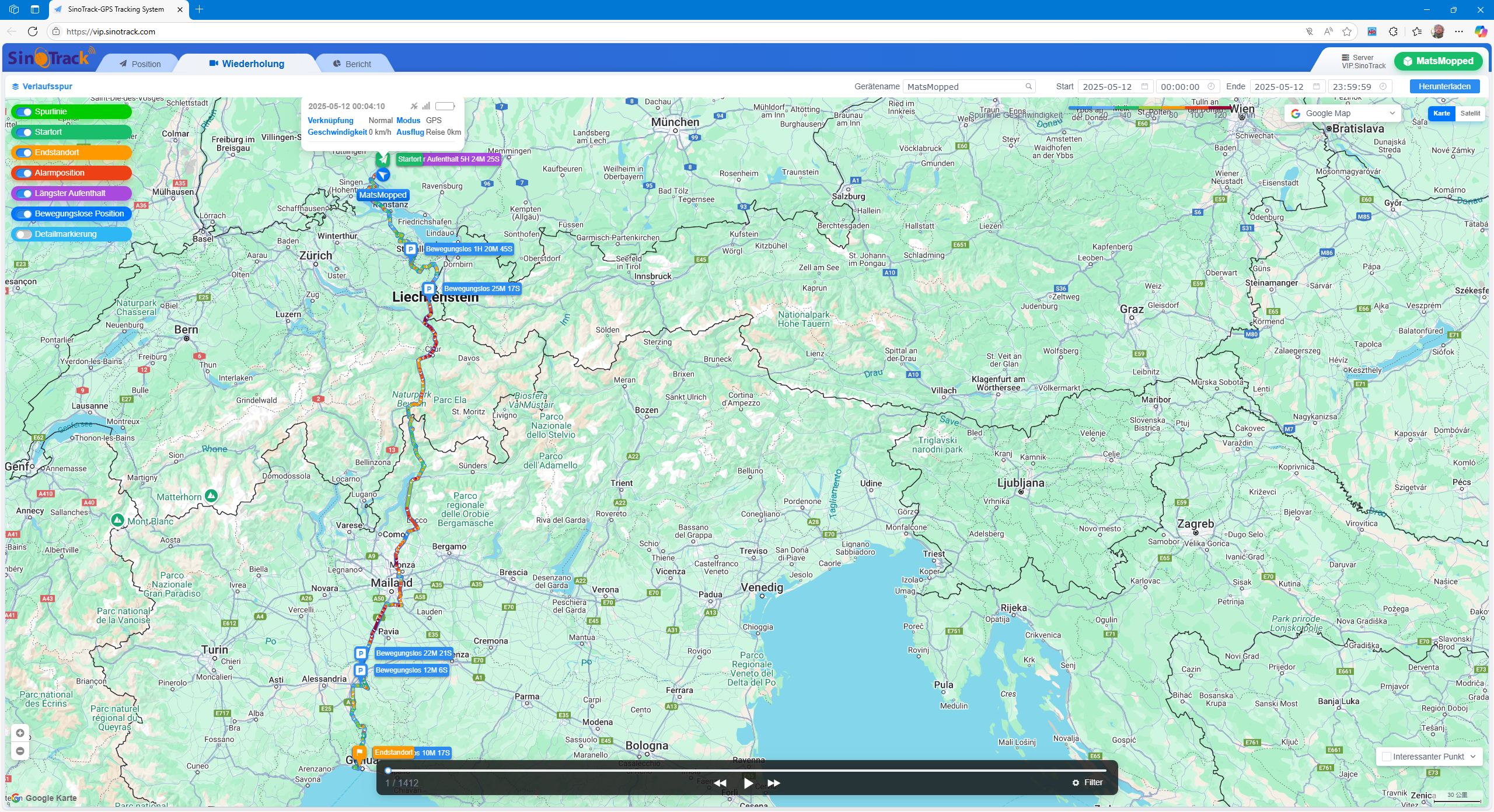This screenshot has width=1494, height=812.
Task: Check the Interessanter Punkt checkbox
Action: point(1387,757)
